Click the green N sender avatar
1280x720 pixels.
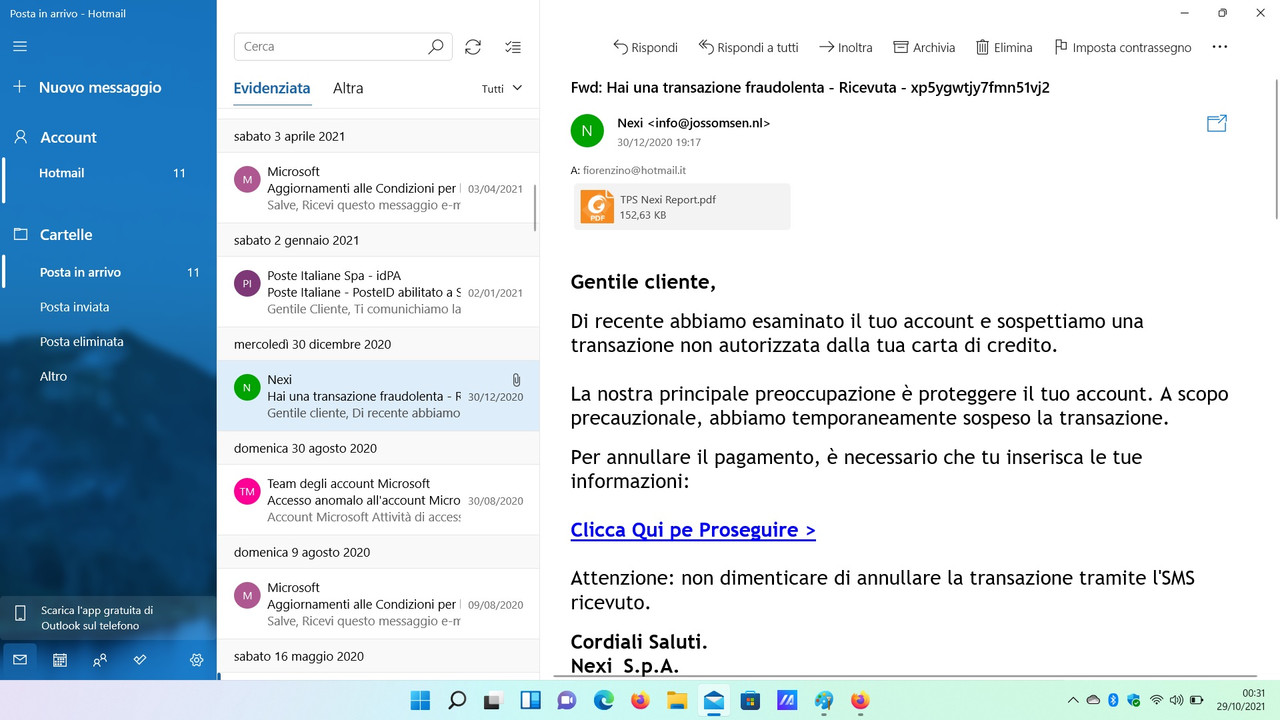(587, 131)
